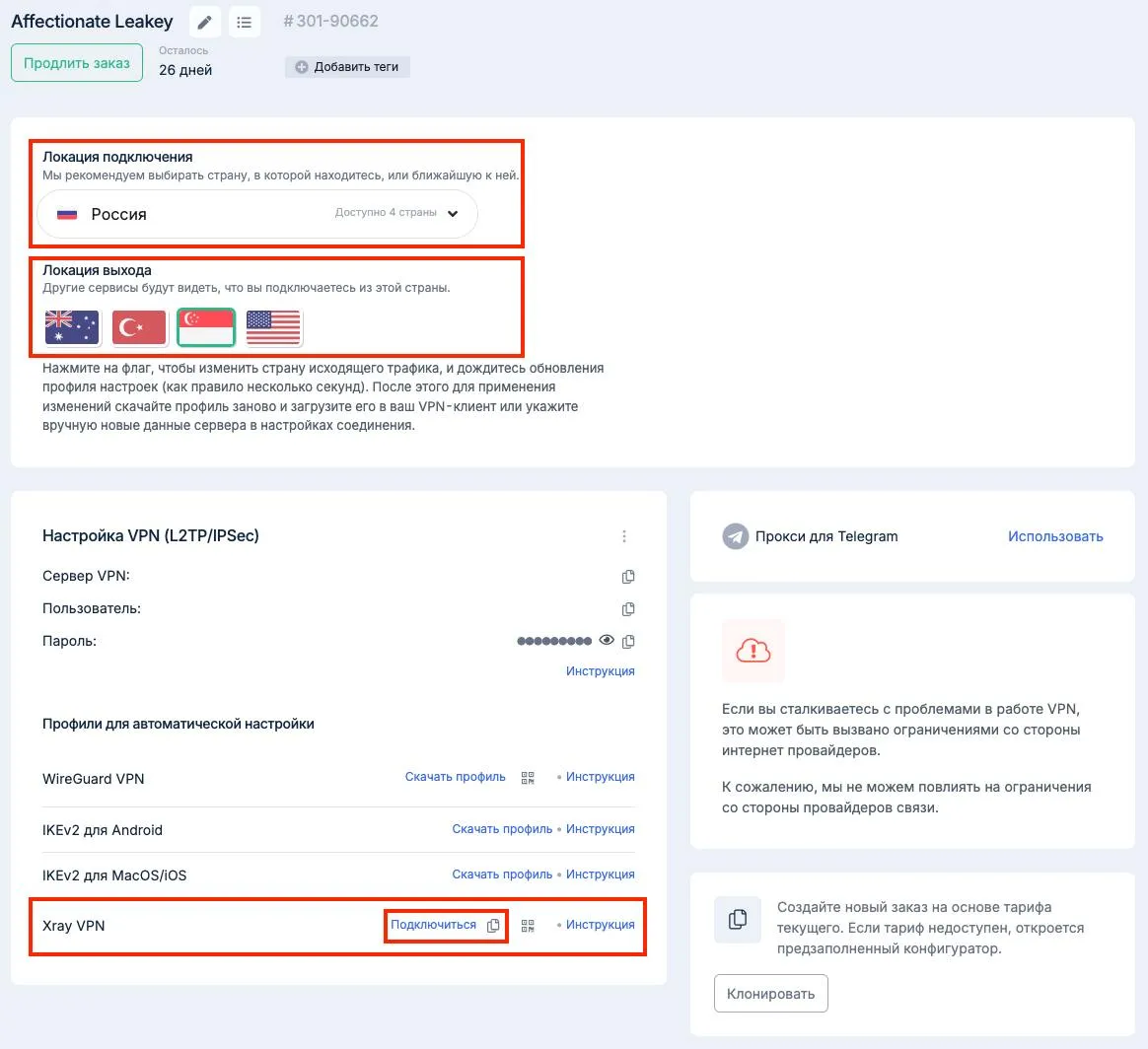Image resolution: width=1148 pixels, height=1049 pixels.
Task: Copy the VPN password
Action: point(628,642)
